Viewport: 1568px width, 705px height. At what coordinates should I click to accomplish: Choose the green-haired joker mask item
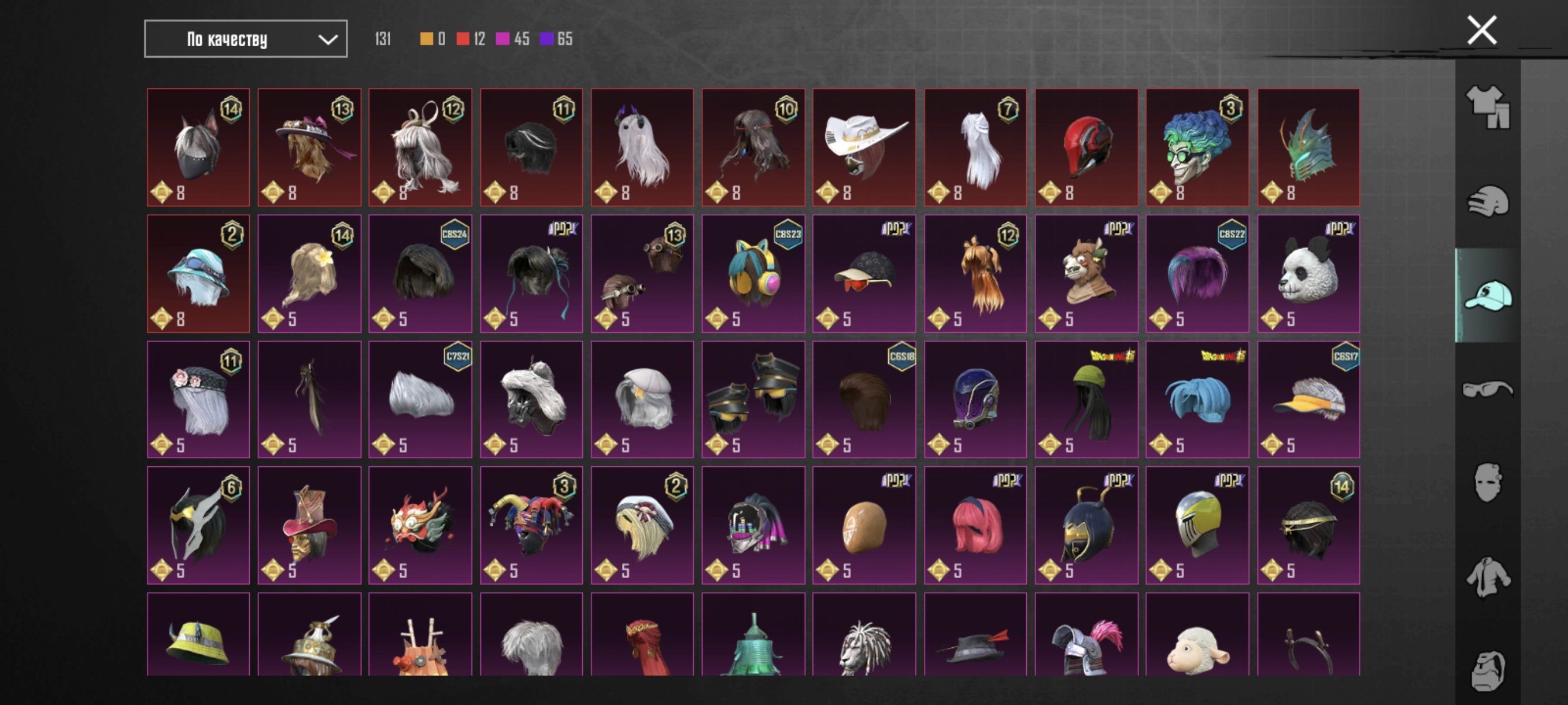coord(1197,147)
